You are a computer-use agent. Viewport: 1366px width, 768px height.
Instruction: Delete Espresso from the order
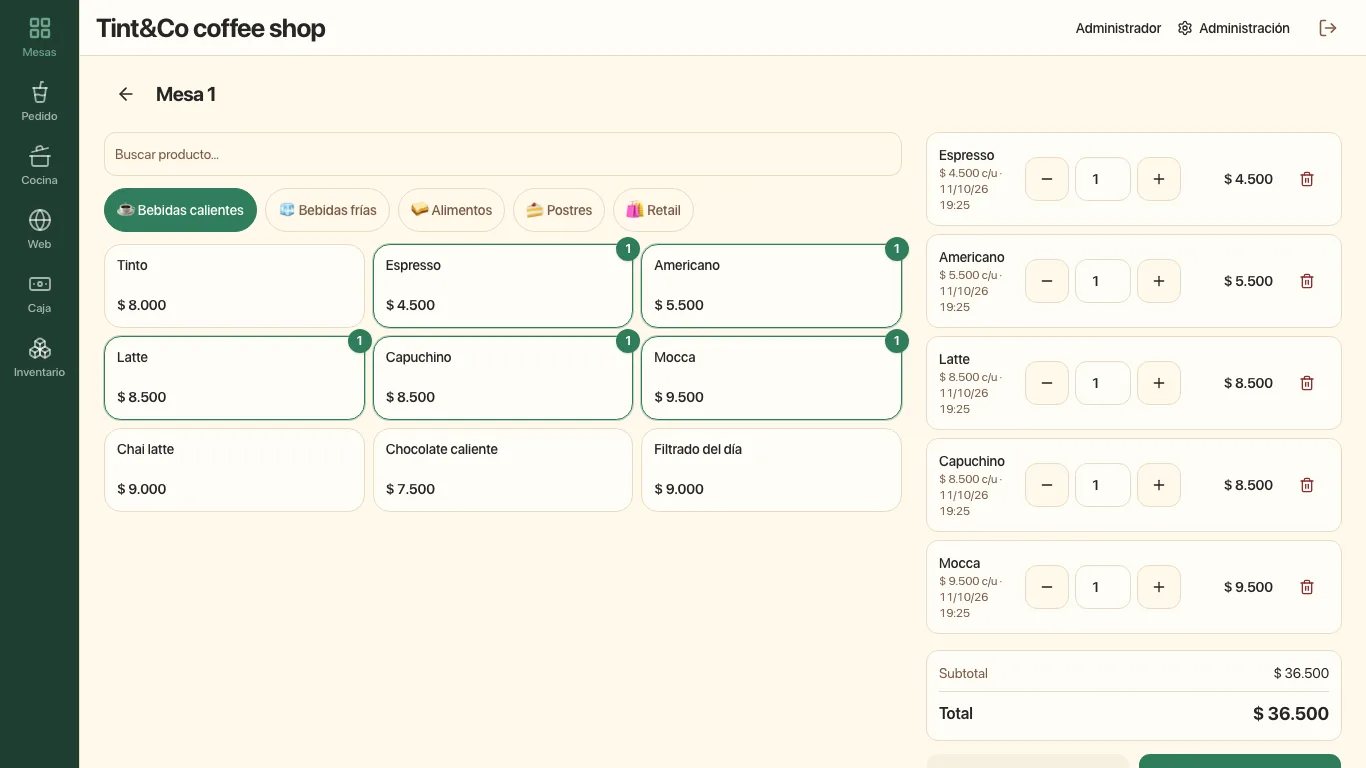pos(1307,179)
